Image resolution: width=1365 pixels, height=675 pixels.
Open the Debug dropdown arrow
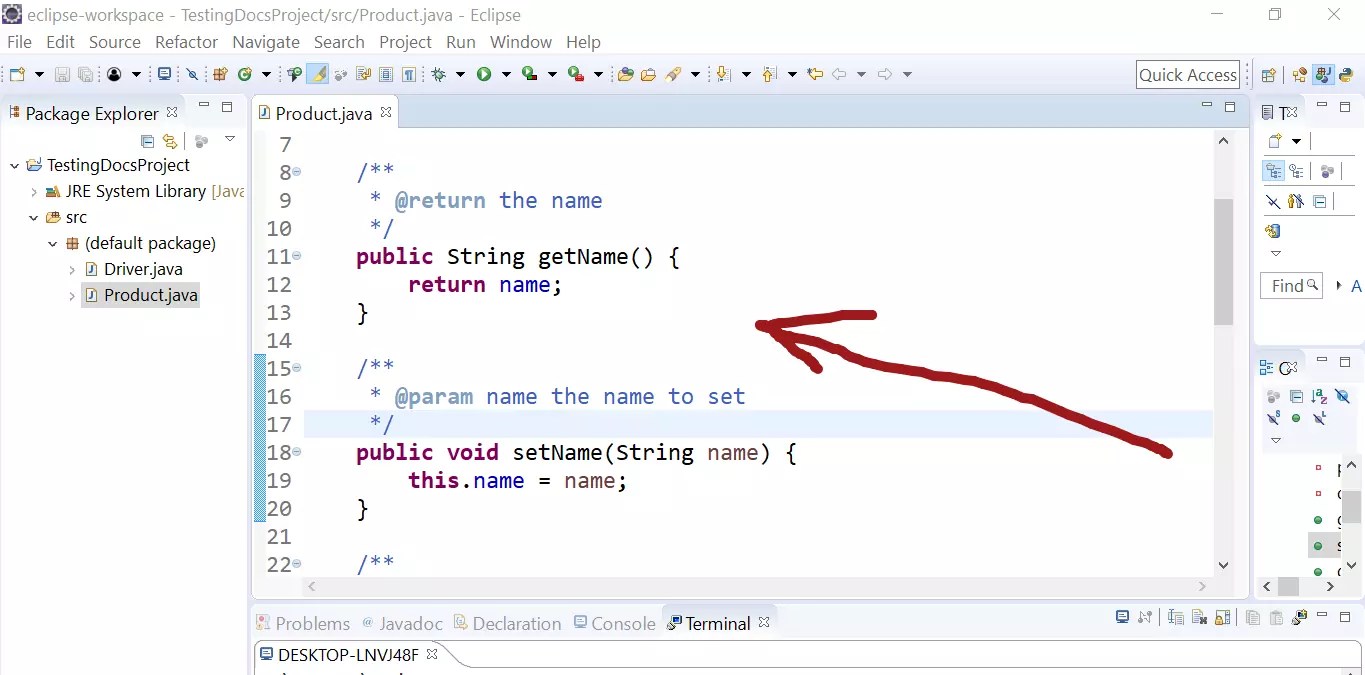(460, 74)
